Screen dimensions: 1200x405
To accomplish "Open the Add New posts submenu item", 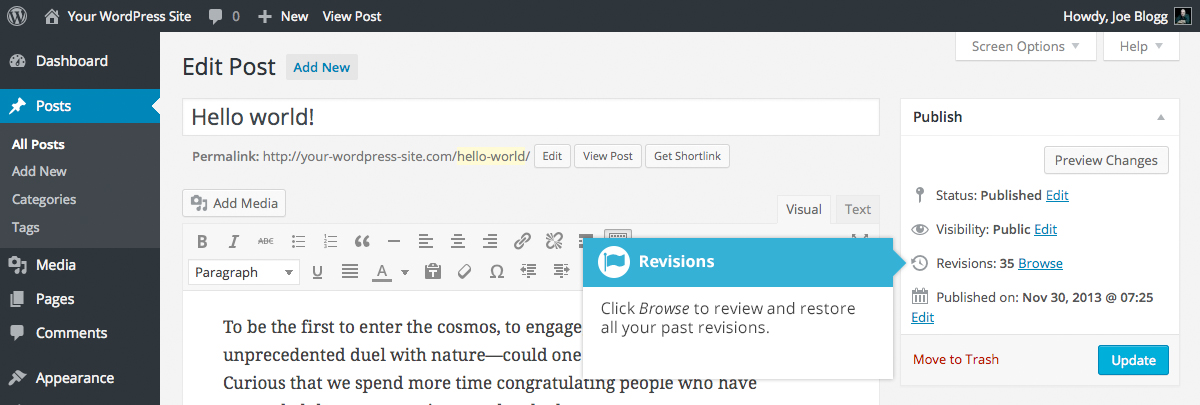I will pyautogui.click(x=39, y=171).
